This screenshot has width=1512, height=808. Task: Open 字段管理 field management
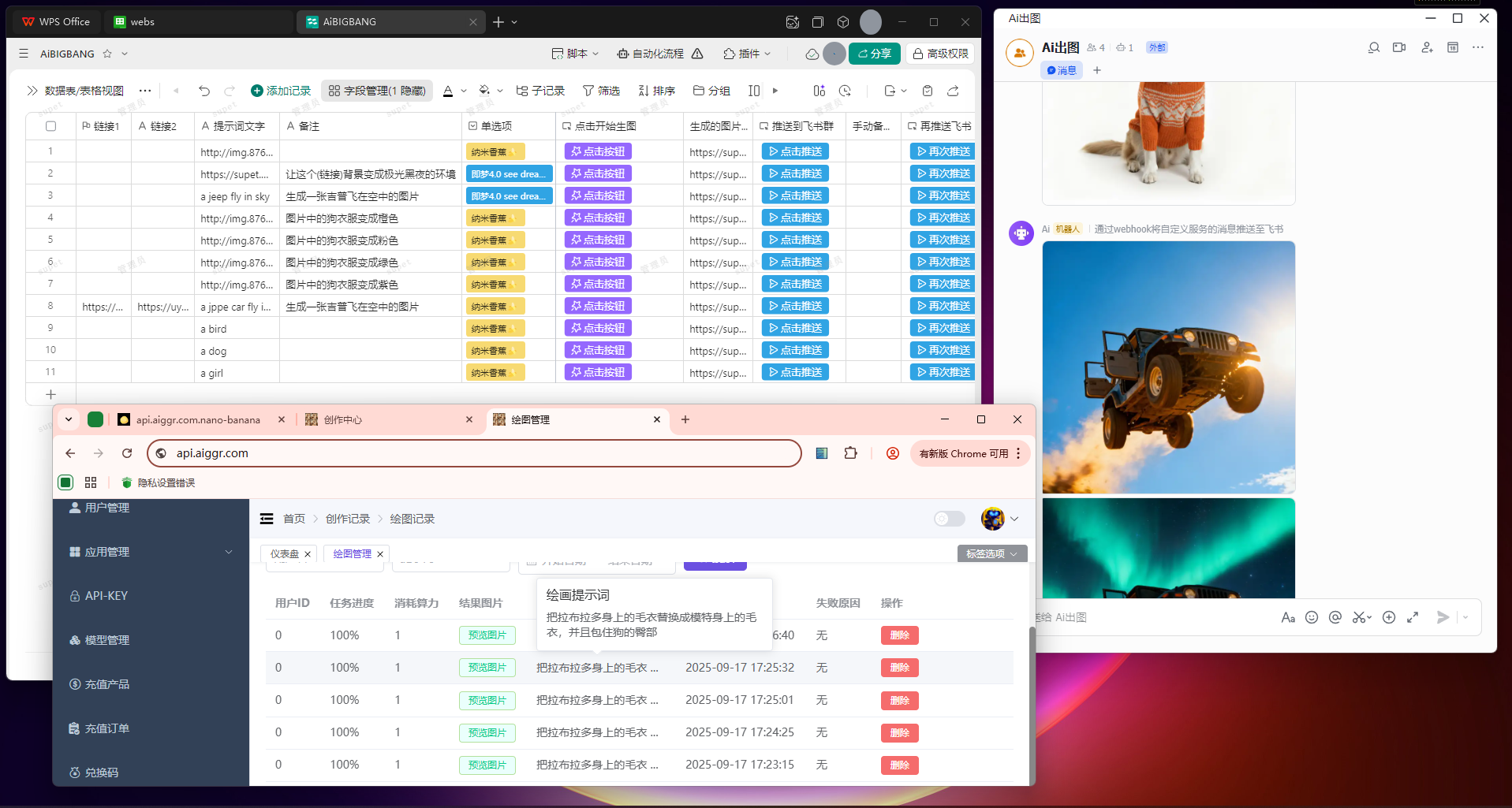tap(377, 91)
